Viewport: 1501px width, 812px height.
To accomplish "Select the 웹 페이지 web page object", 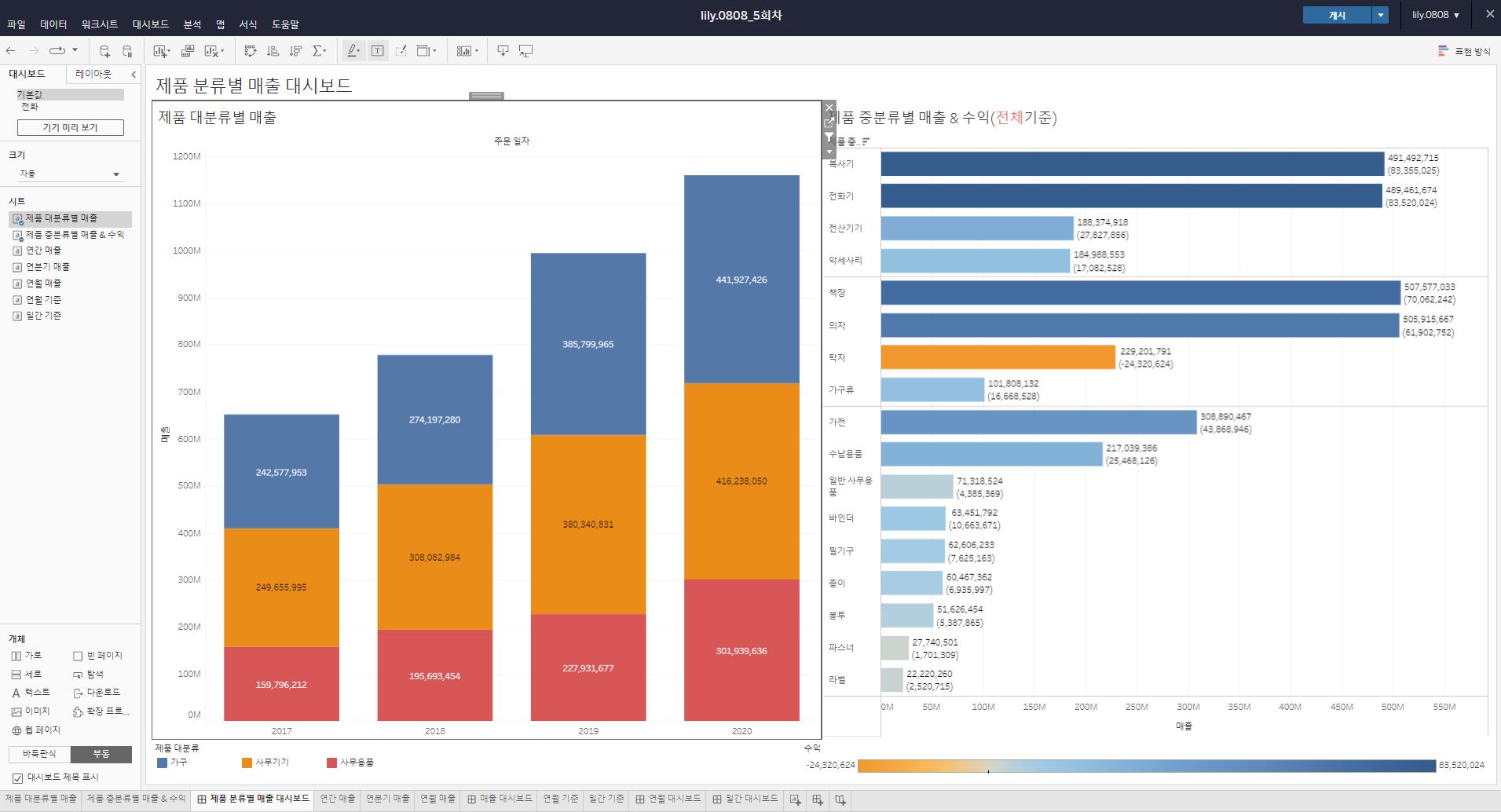I will click(35, 730).
